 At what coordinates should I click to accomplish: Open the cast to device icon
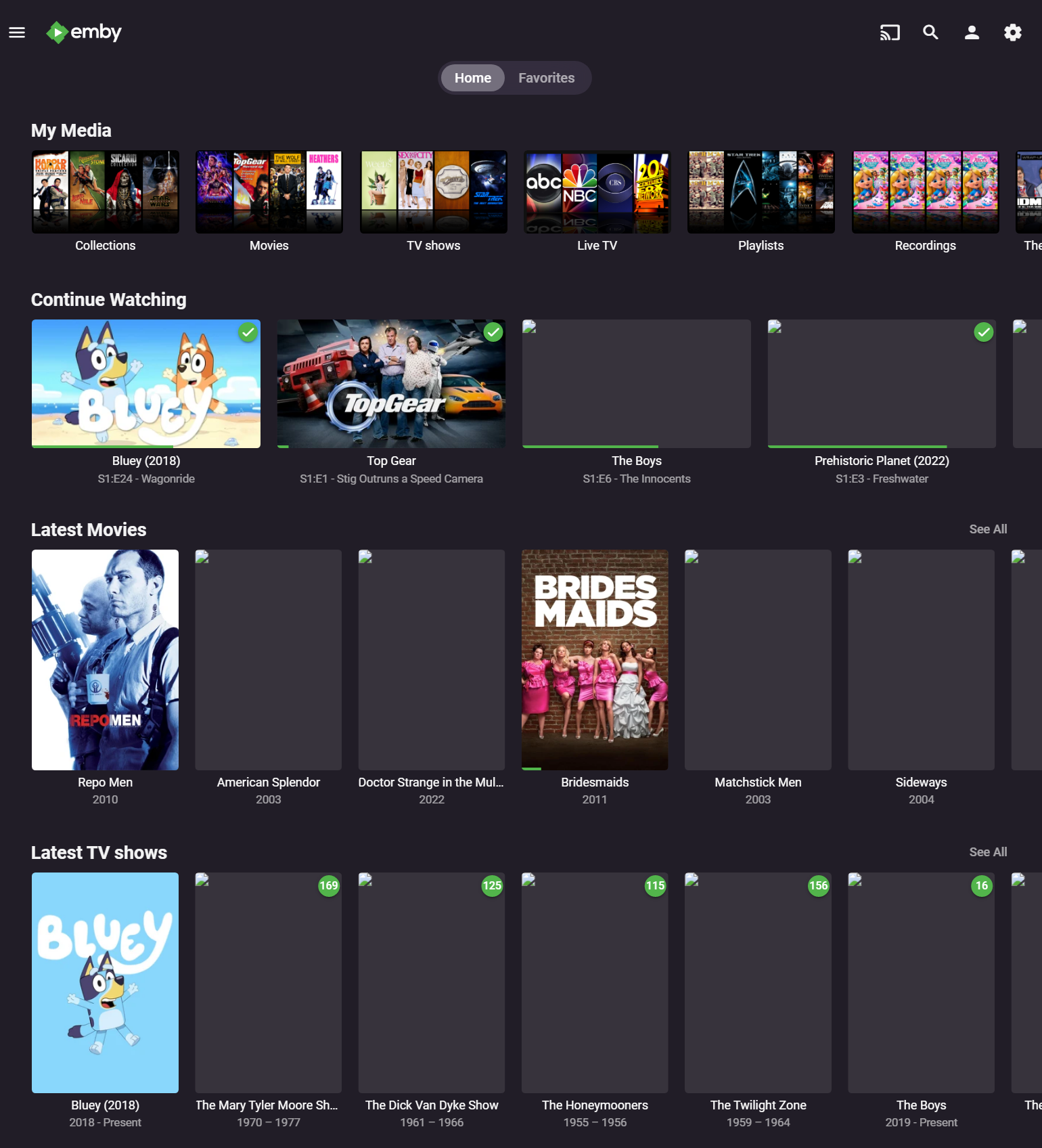click(x=890, y=32)
